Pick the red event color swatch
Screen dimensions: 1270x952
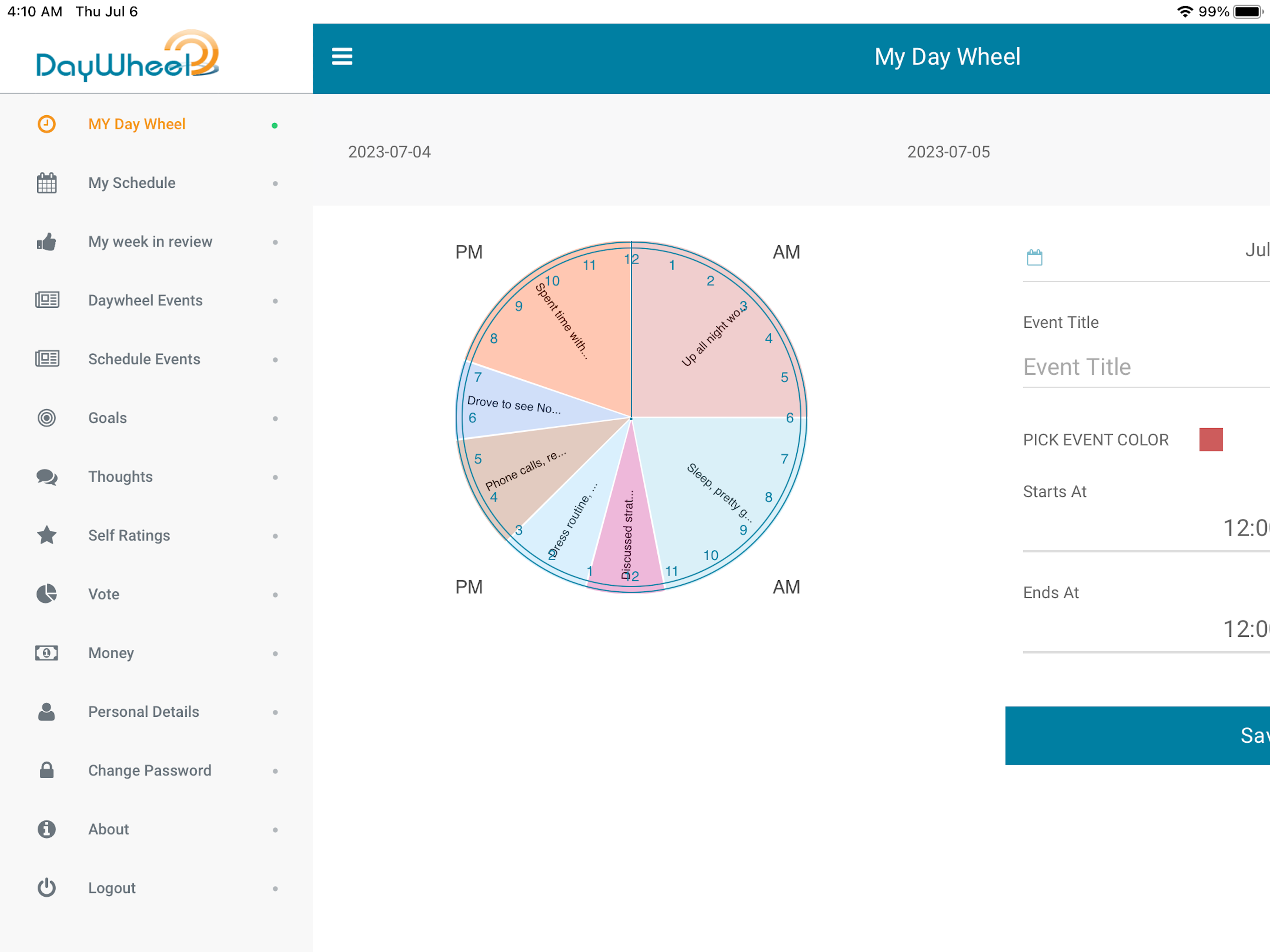1211,440
